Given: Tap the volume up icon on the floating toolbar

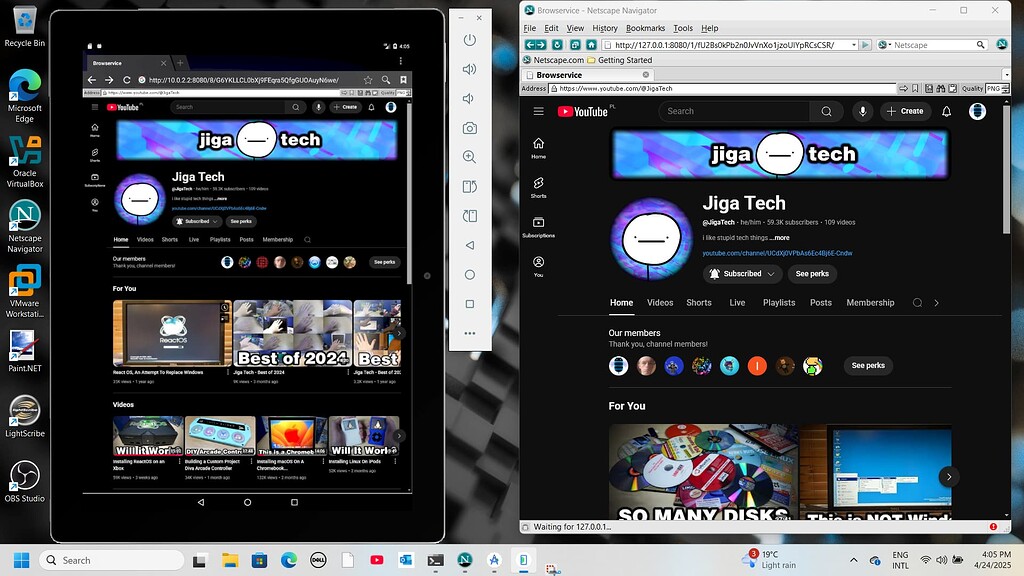Looking at the screenshot, I should click(x=470, y=70).
